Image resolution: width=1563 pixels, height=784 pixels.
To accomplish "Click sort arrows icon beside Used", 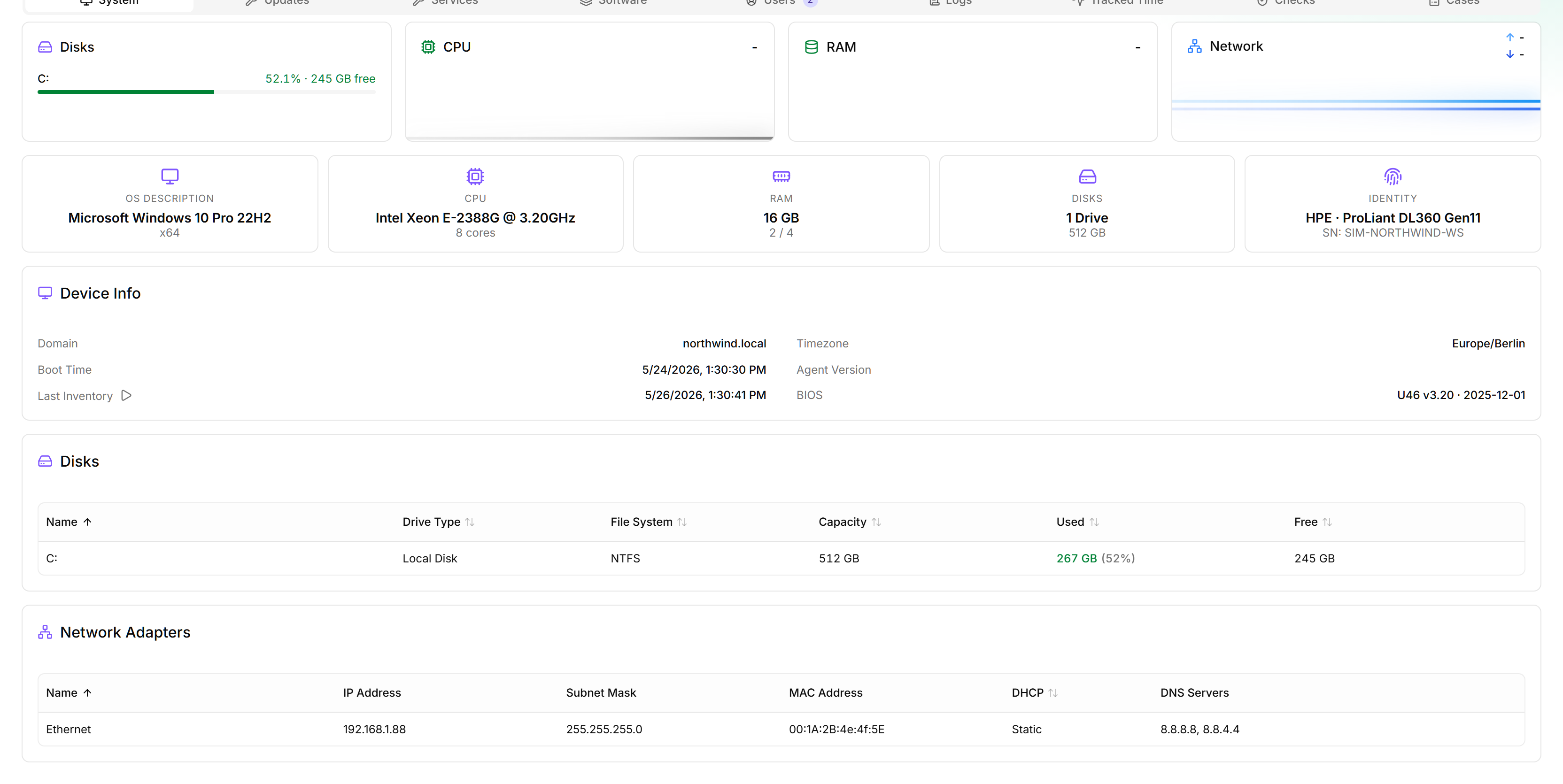I will click(1094, 522).
